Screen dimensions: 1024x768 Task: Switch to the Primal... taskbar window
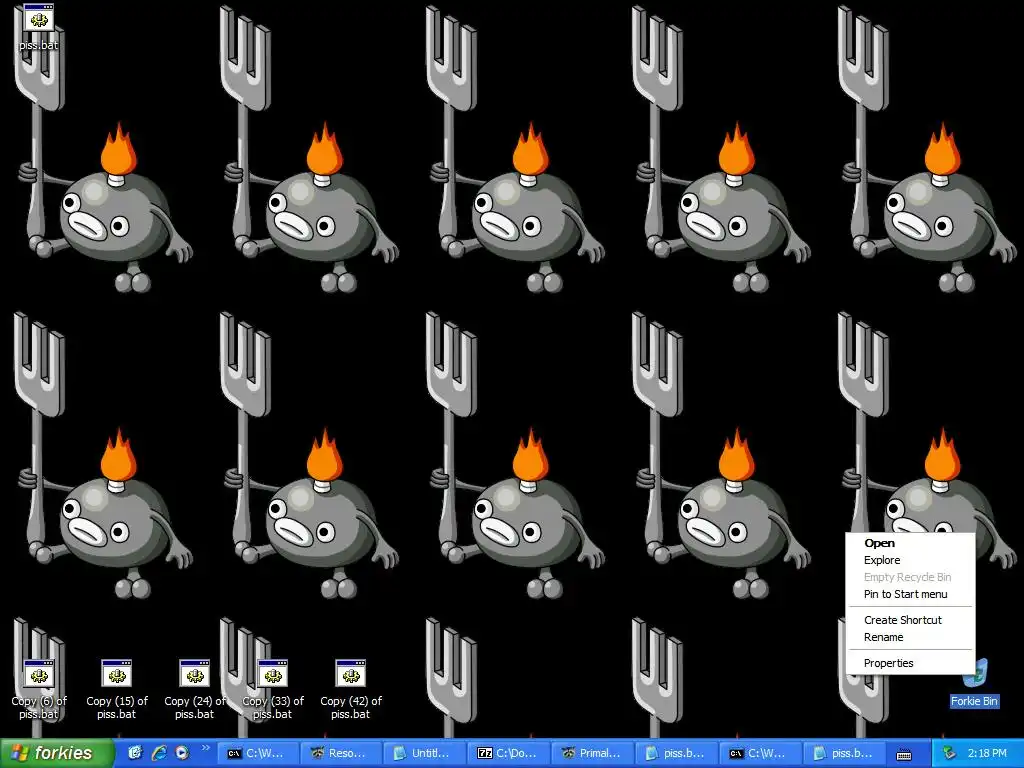592,754
